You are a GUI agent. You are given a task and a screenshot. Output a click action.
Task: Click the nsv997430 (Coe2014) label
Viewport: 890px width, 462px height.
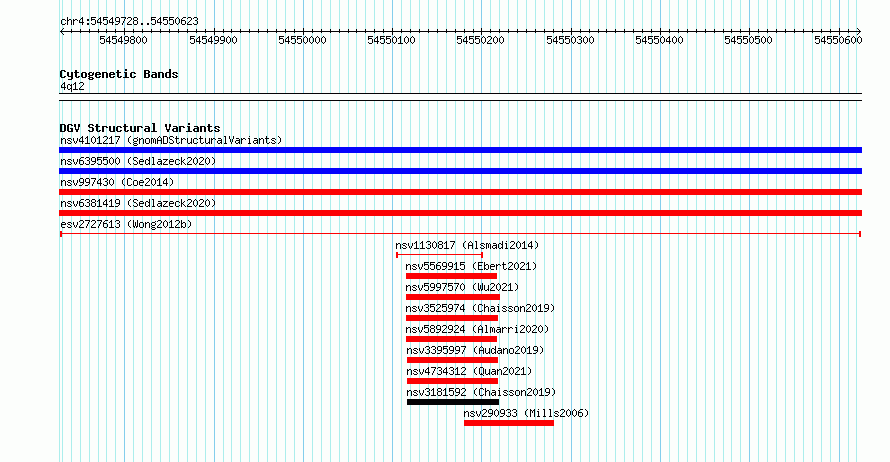[117, 182]
